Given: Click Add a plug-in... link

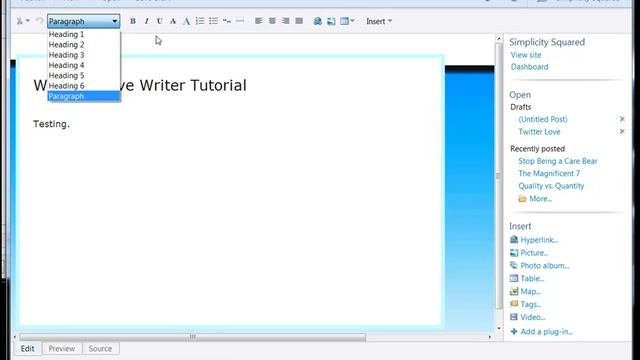Looking at the screenshot, I should click(546, 331).
